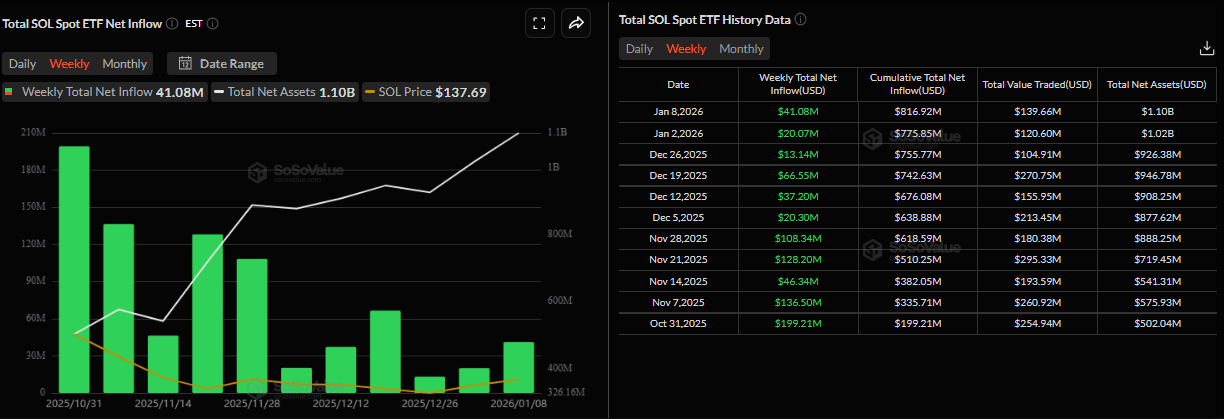Switch history table to Monthly
Screen dimensions: 1224x419
[741, 49]
